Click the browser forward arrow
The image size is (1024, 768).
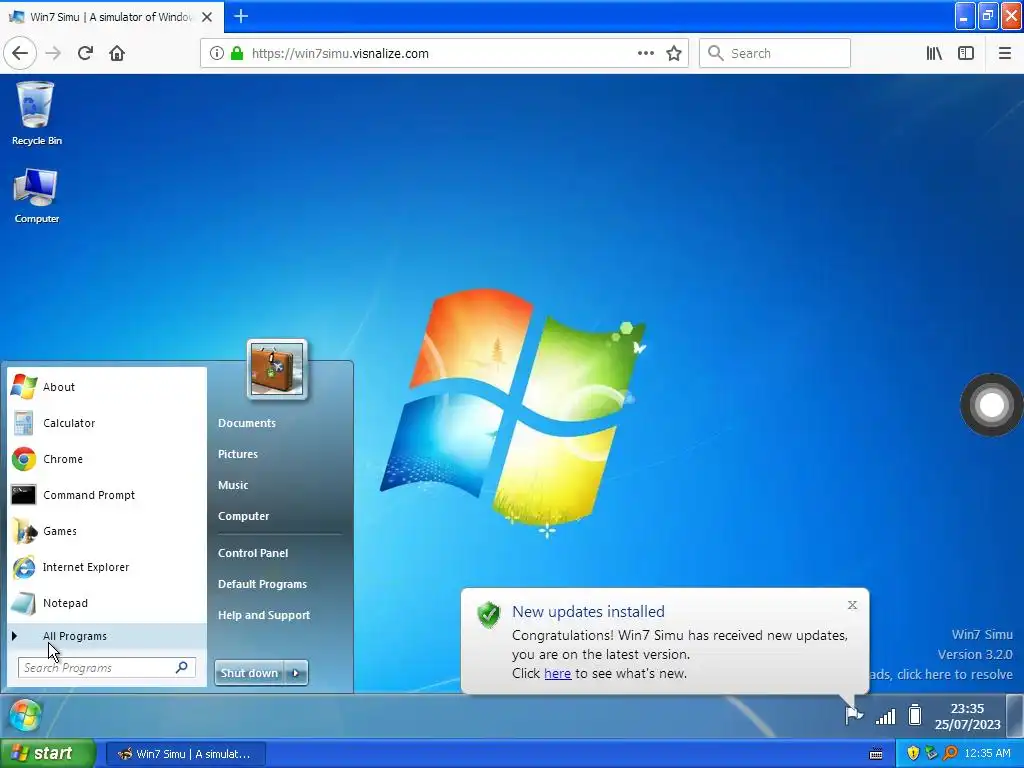(53, 53)
